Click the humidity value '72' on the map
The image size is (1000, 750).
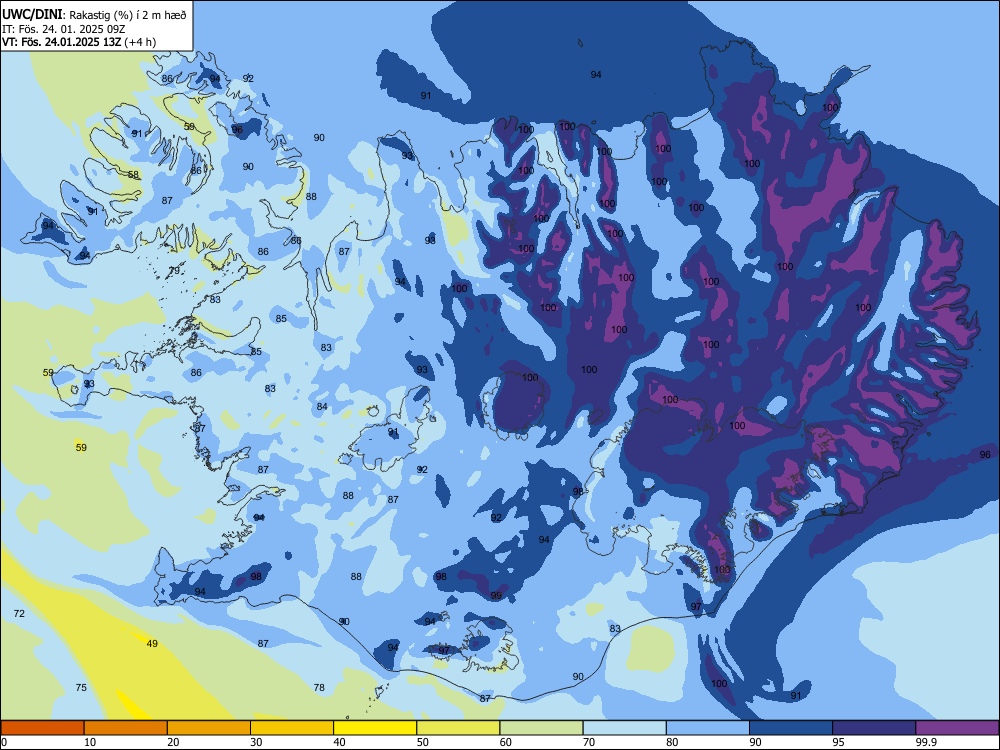19,614
